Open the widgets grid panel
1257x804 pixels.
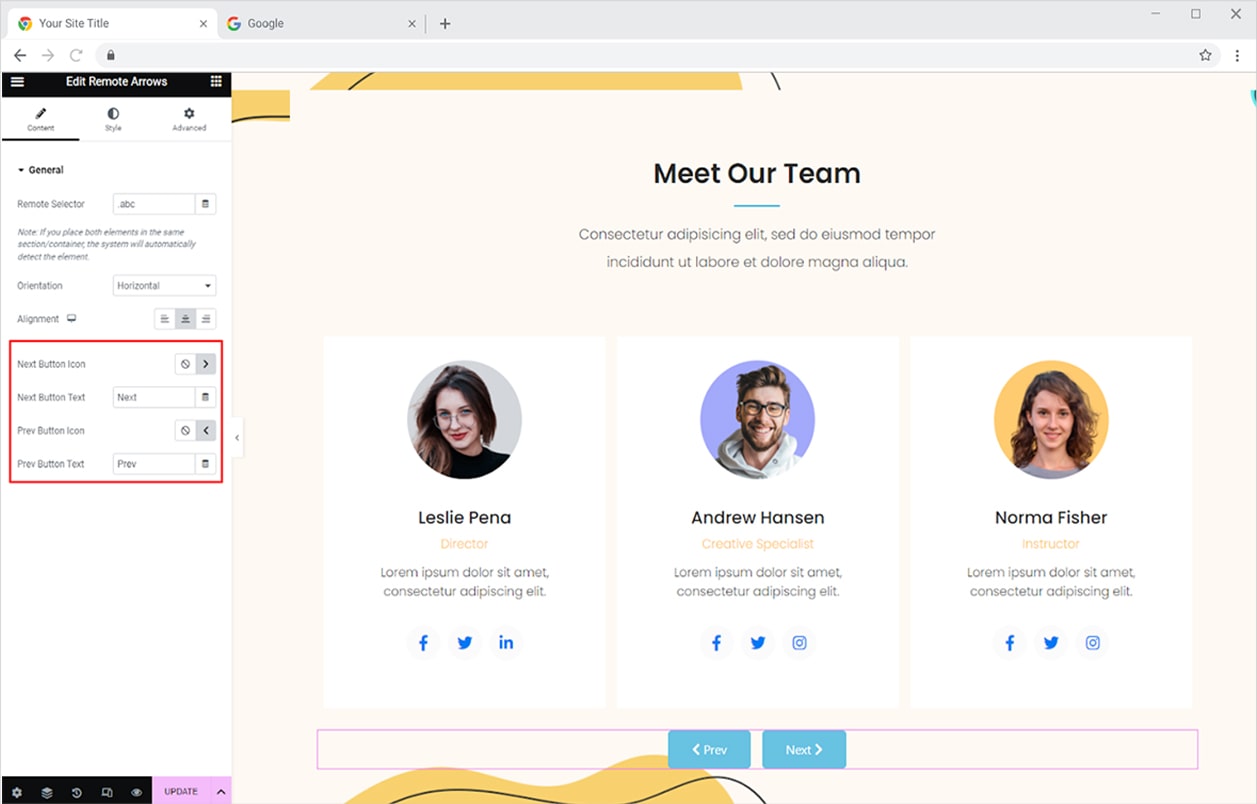tap(216, 82)
